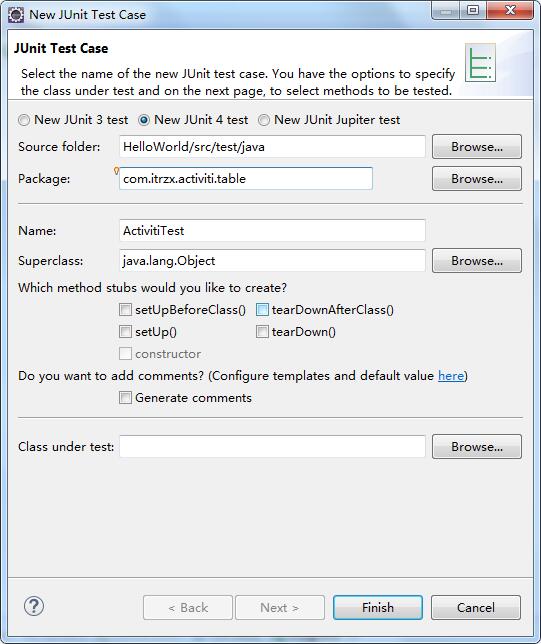Screen dimensions: 541x644
Task: Click in the Name field ActivitiTest
Action: (x=272, y=230)
